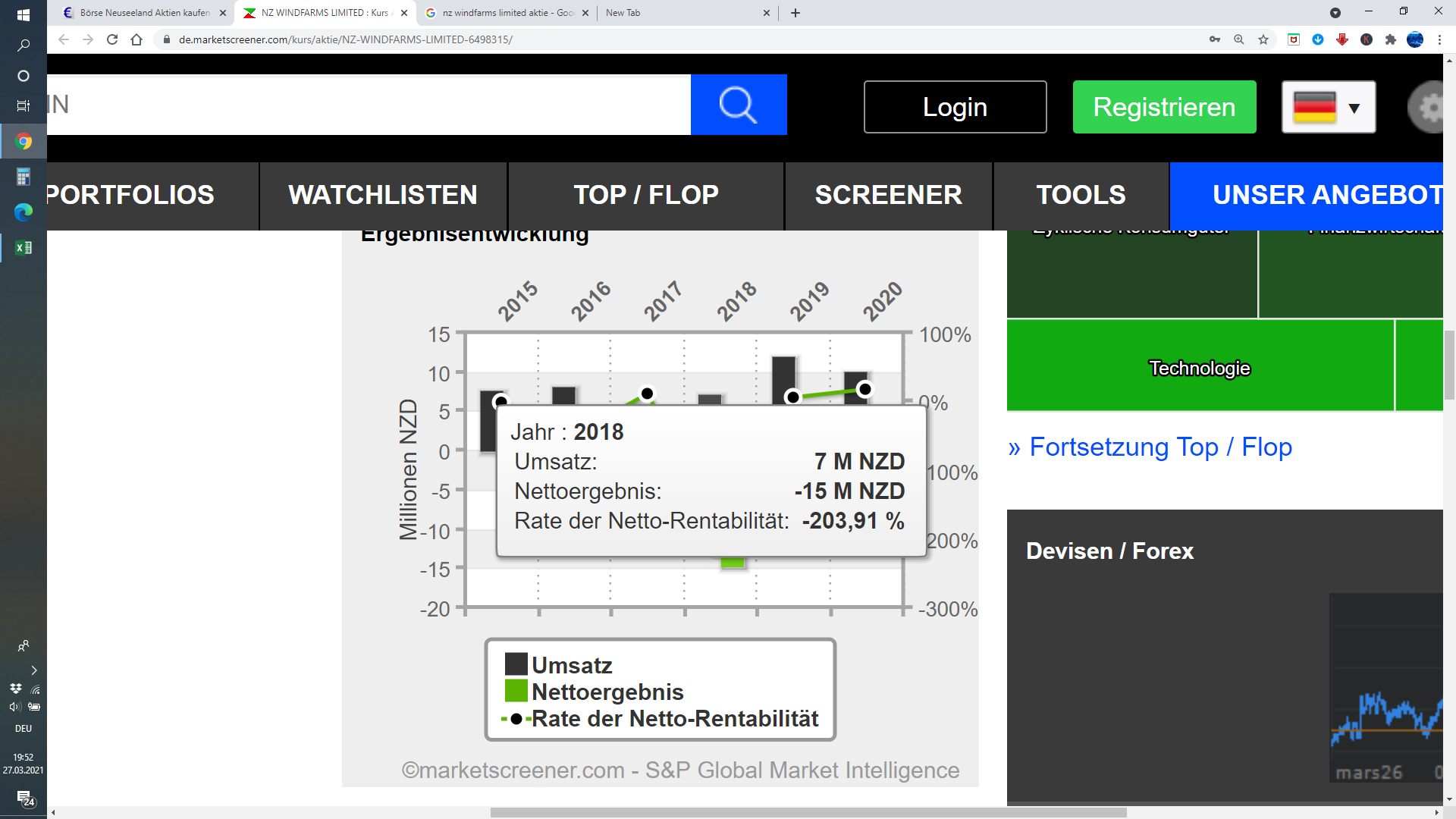This screenshot has width=1456, height=819.
Task: Open the German flag language dropdown
Action: click(1329, 108)
